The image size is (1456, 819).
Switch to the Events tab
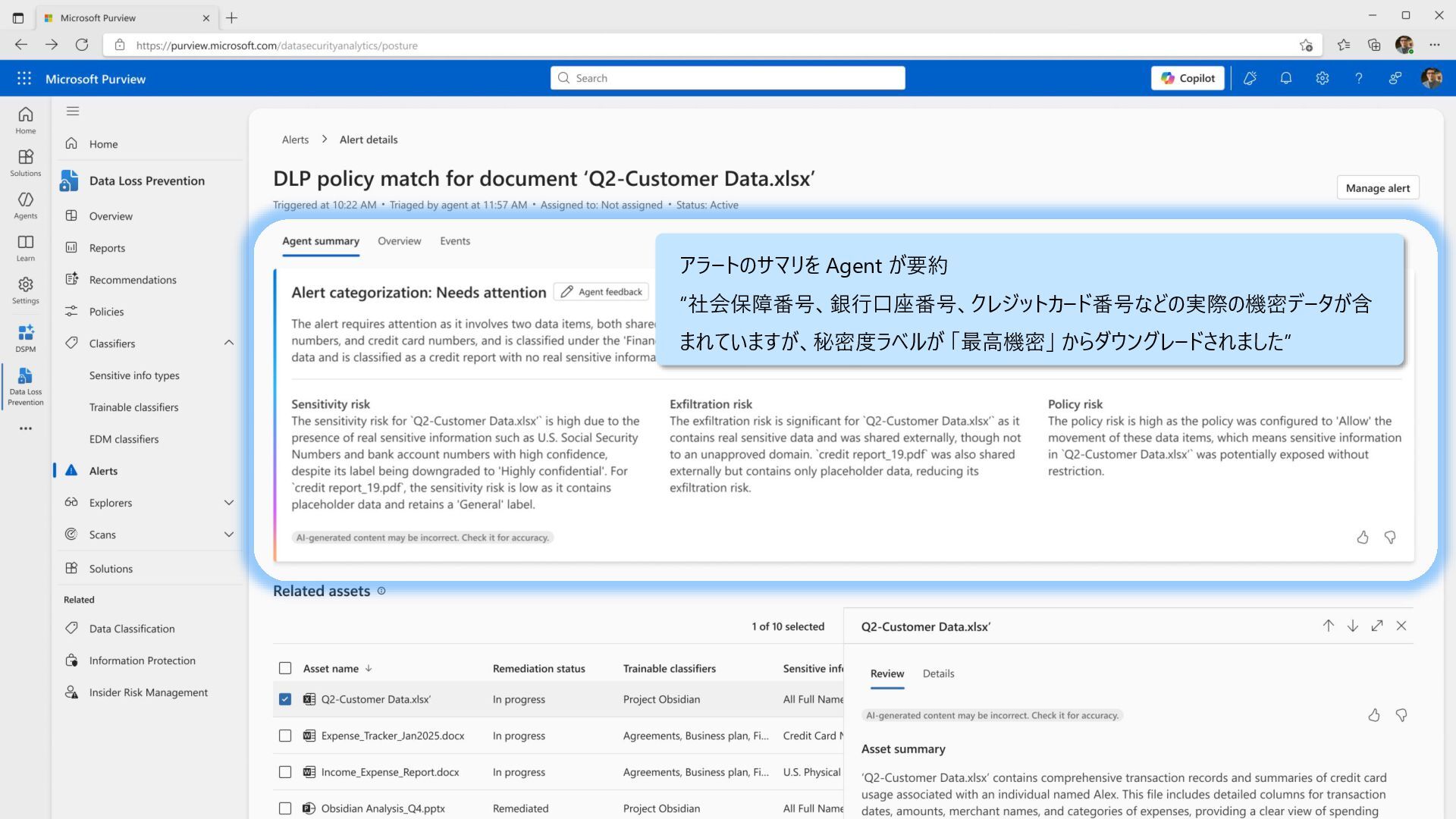[x=454, y=241]
